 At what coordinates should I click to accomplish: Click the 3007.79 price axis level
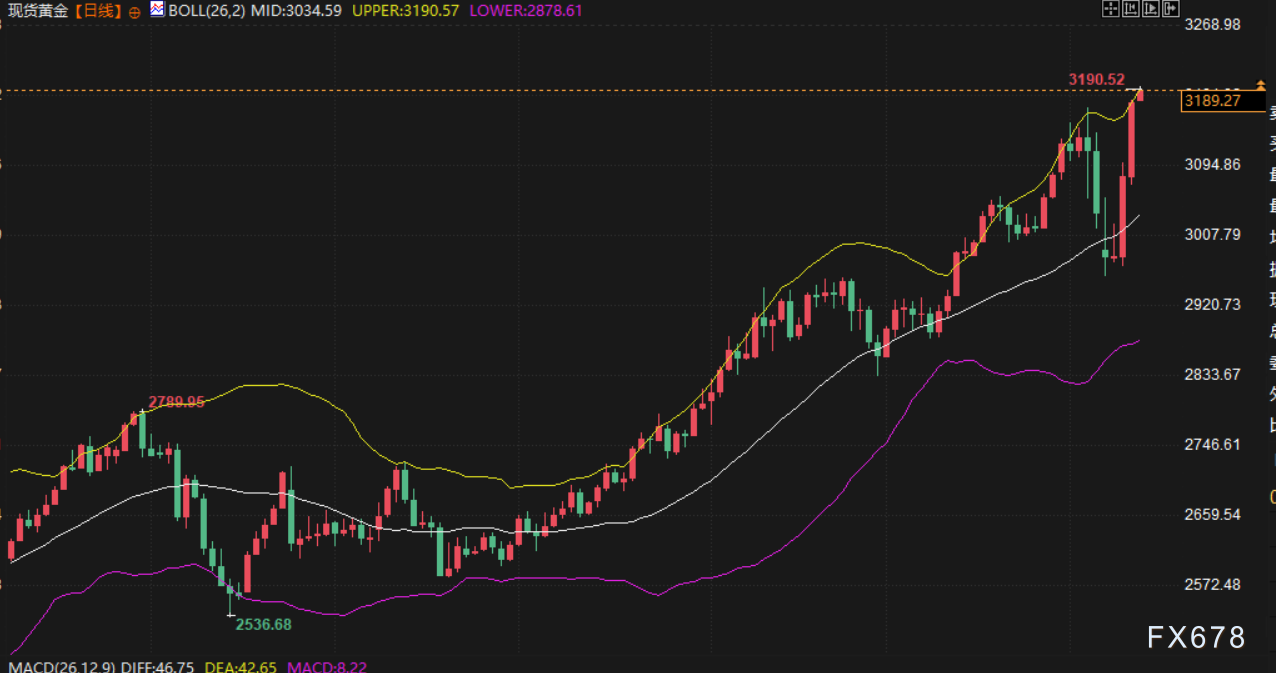tap(1211, 235)
